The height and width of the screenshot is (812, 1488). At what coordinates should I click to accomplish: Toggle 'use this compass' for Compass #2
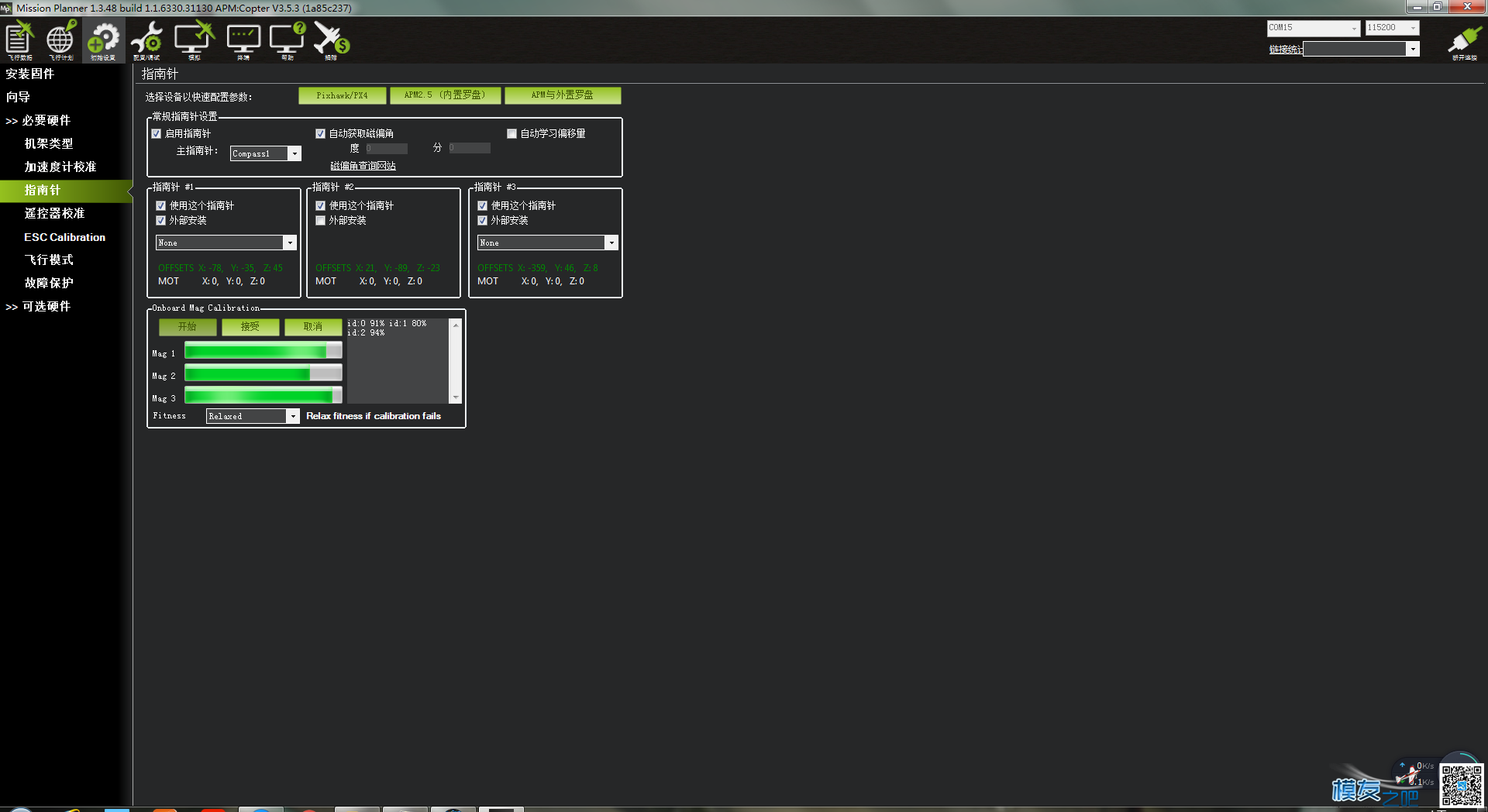coord(320,206)
